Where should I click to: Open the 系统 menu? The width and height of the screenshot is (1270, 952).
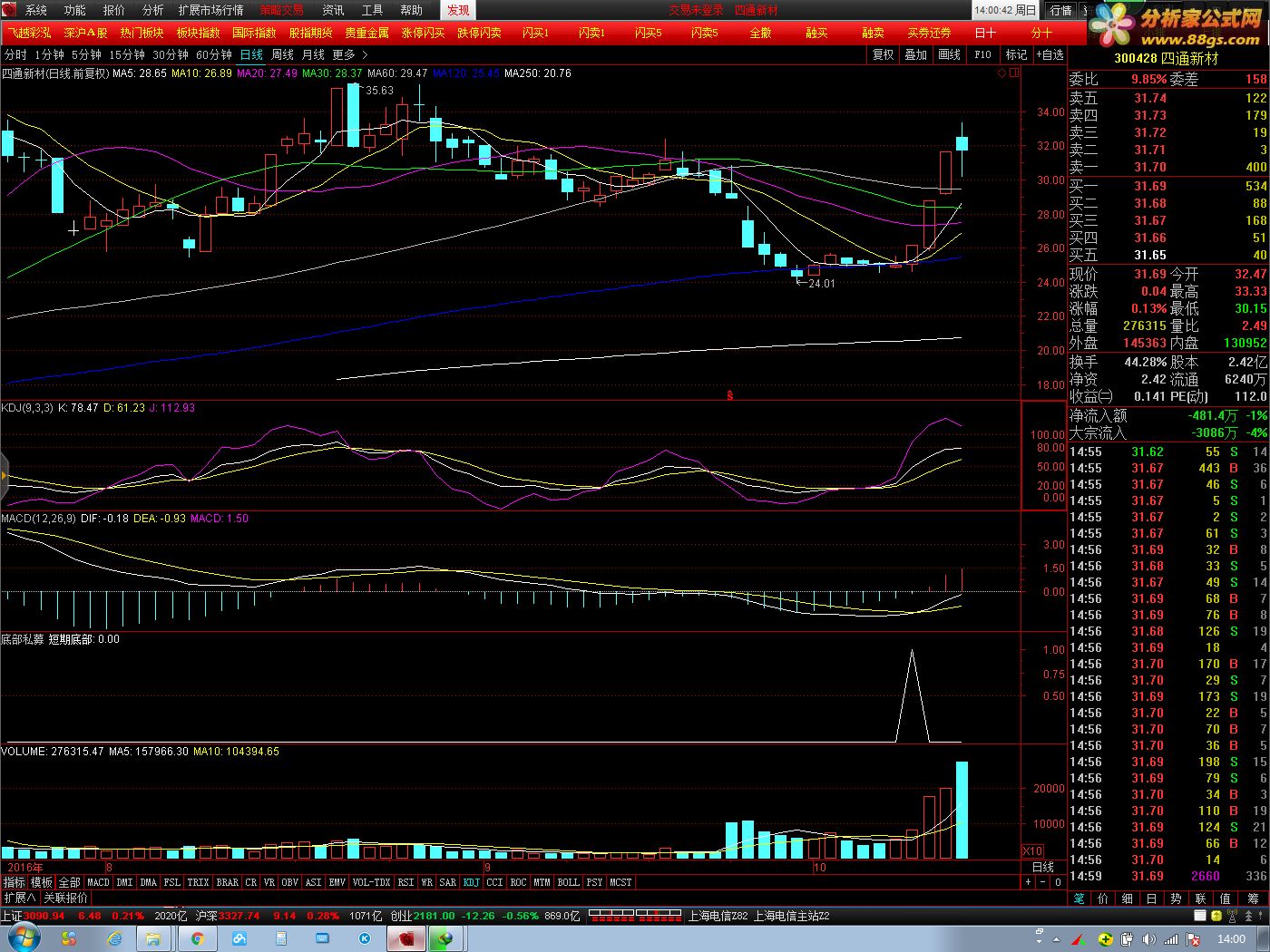[x=35, y=10]
